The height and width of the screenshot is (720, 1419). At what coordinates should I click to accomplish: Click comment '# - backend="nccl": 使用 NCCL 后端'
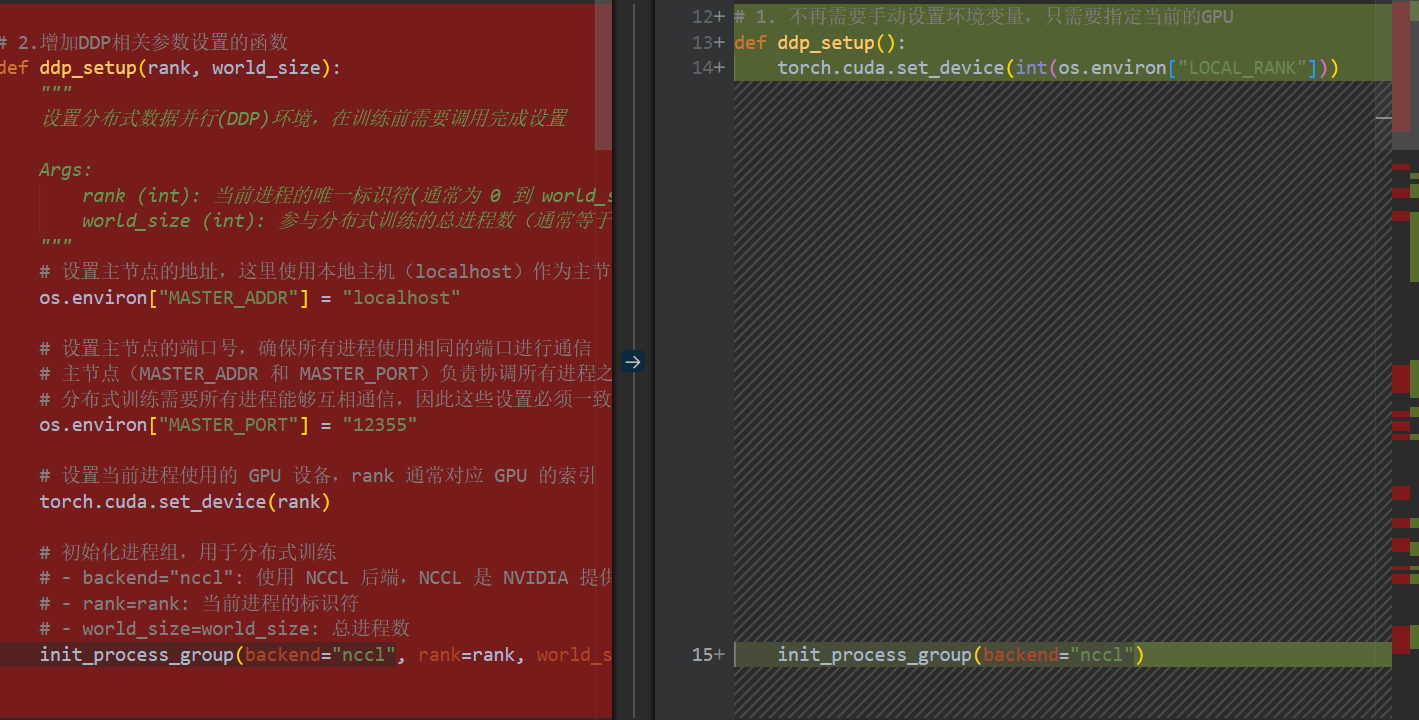click(325, 578)
